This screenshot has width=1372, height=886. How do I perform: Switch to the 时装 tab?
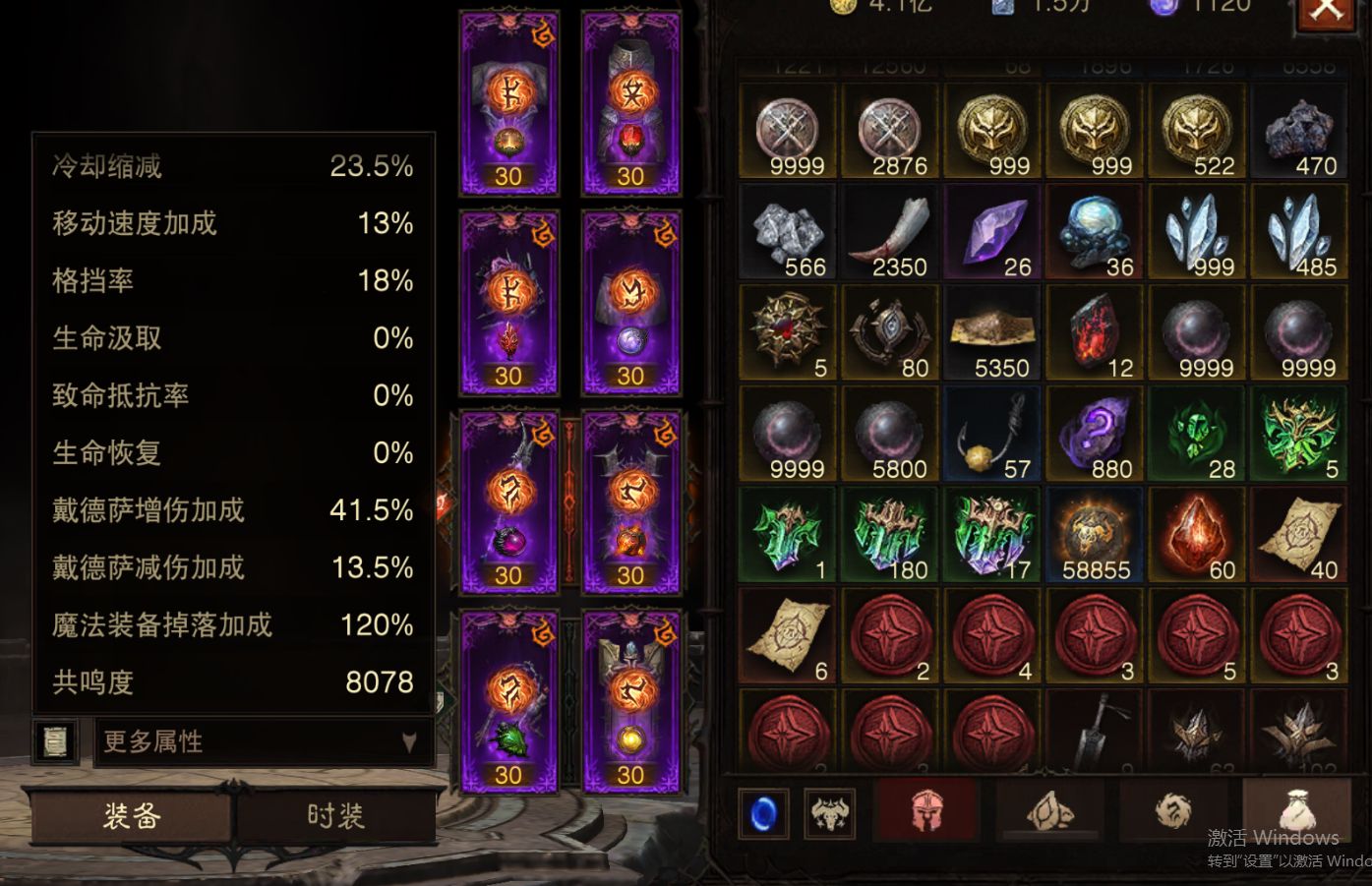335,815
